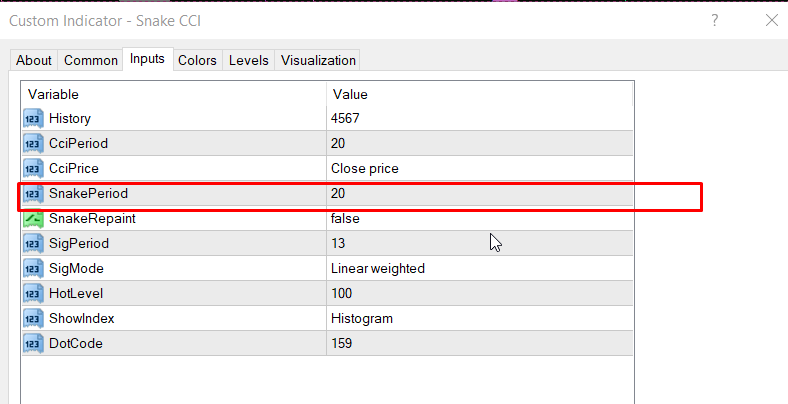Edit the HotLevel value 100
788x404 pixels.
coord(480,293)
